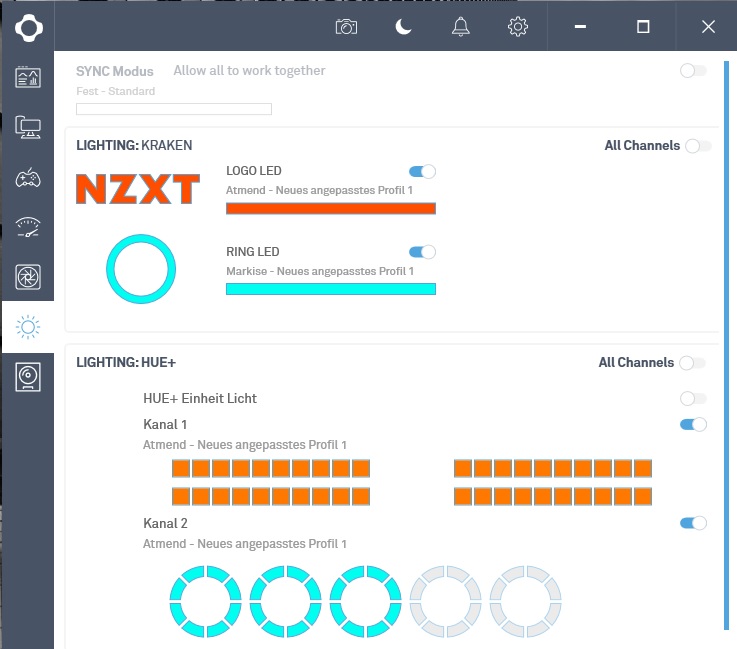Open notifications bell icon
The width and height of the screenshot is (737, 649).
pyautogui.click(x=461, y=27)
